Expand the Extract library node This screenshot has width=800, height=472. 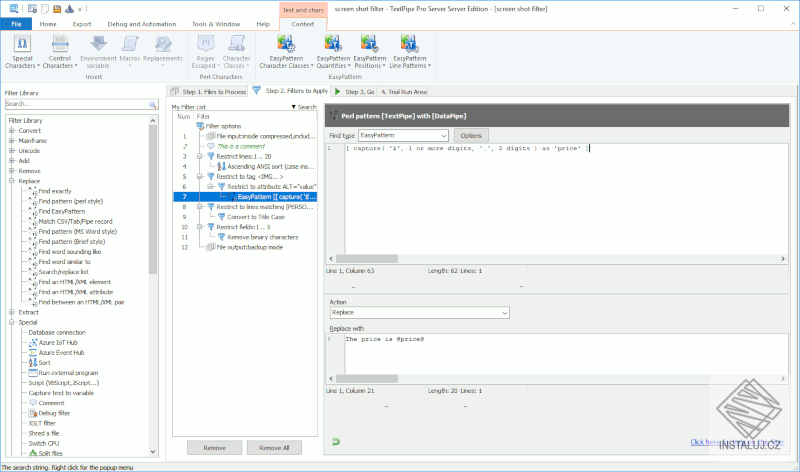tap(12, 312)
